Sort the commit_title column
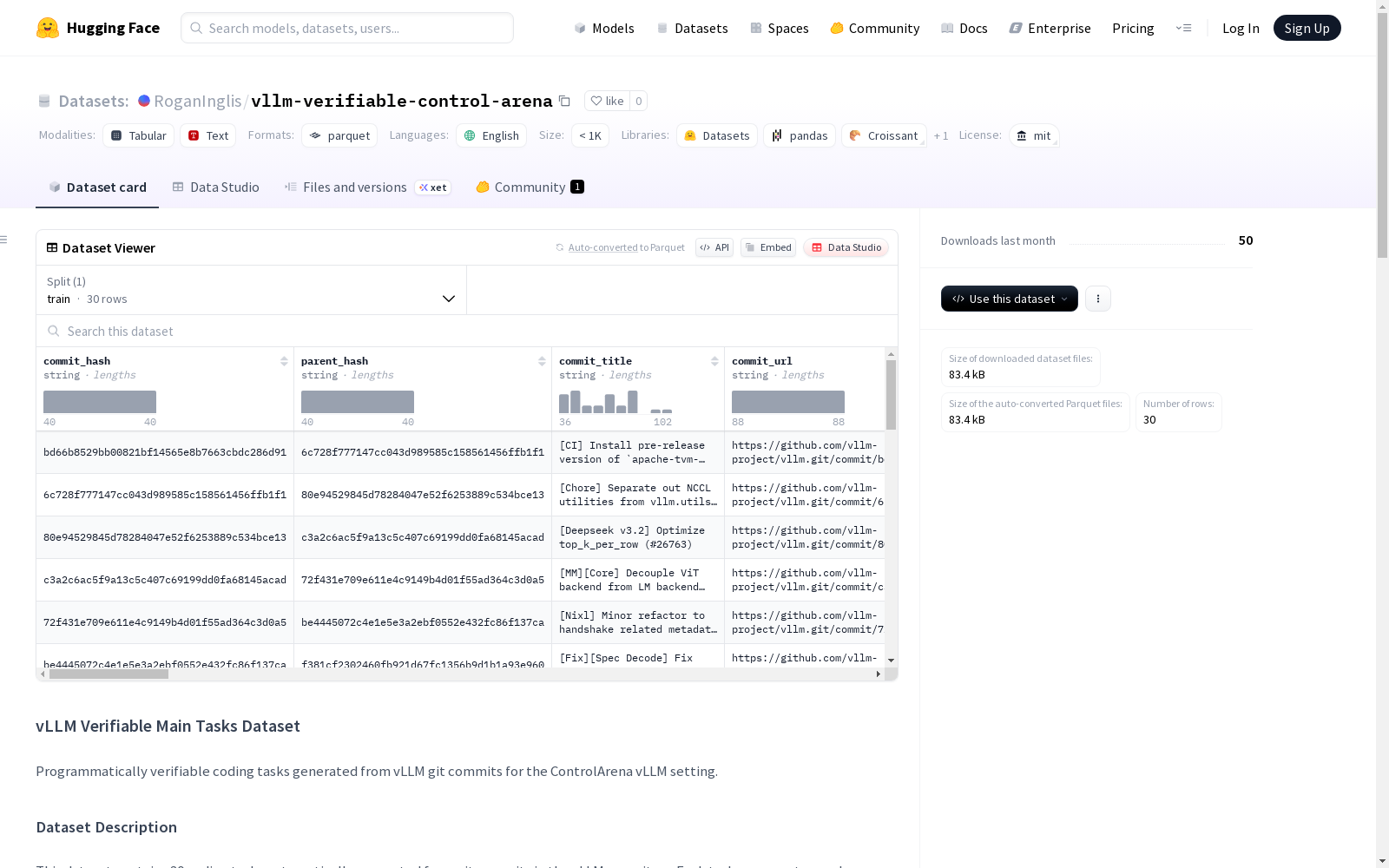This screenshot has width=1389, height=868. point(714,361)
